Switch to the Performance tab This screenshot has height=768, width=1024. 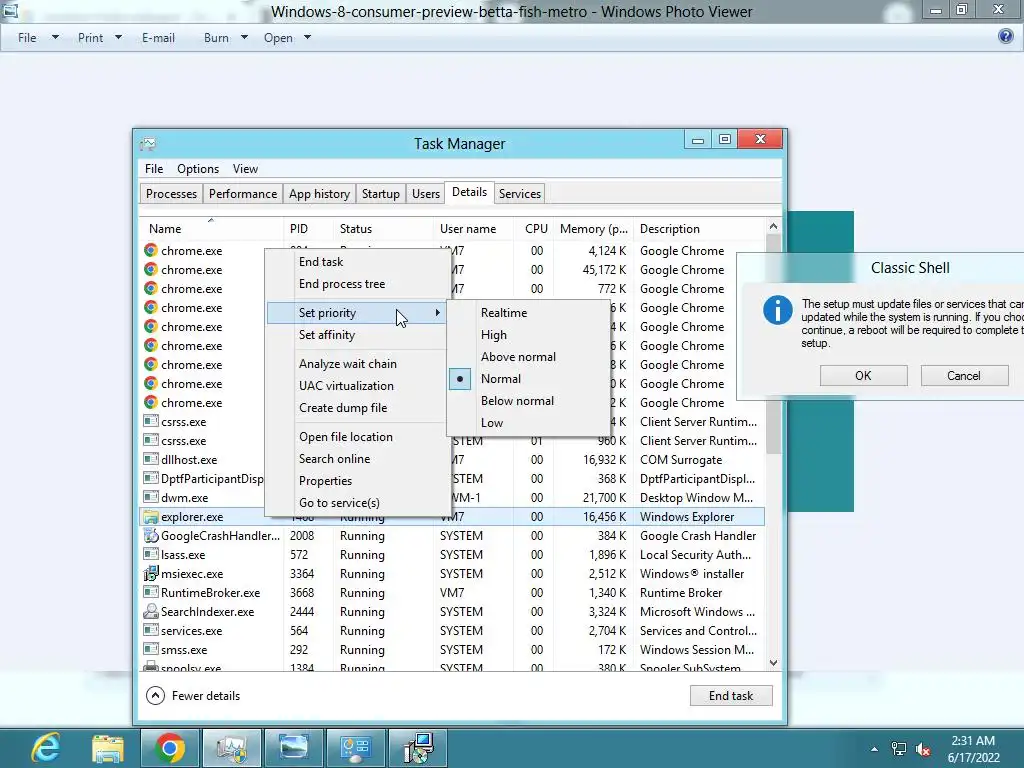(x=243, y=194)
